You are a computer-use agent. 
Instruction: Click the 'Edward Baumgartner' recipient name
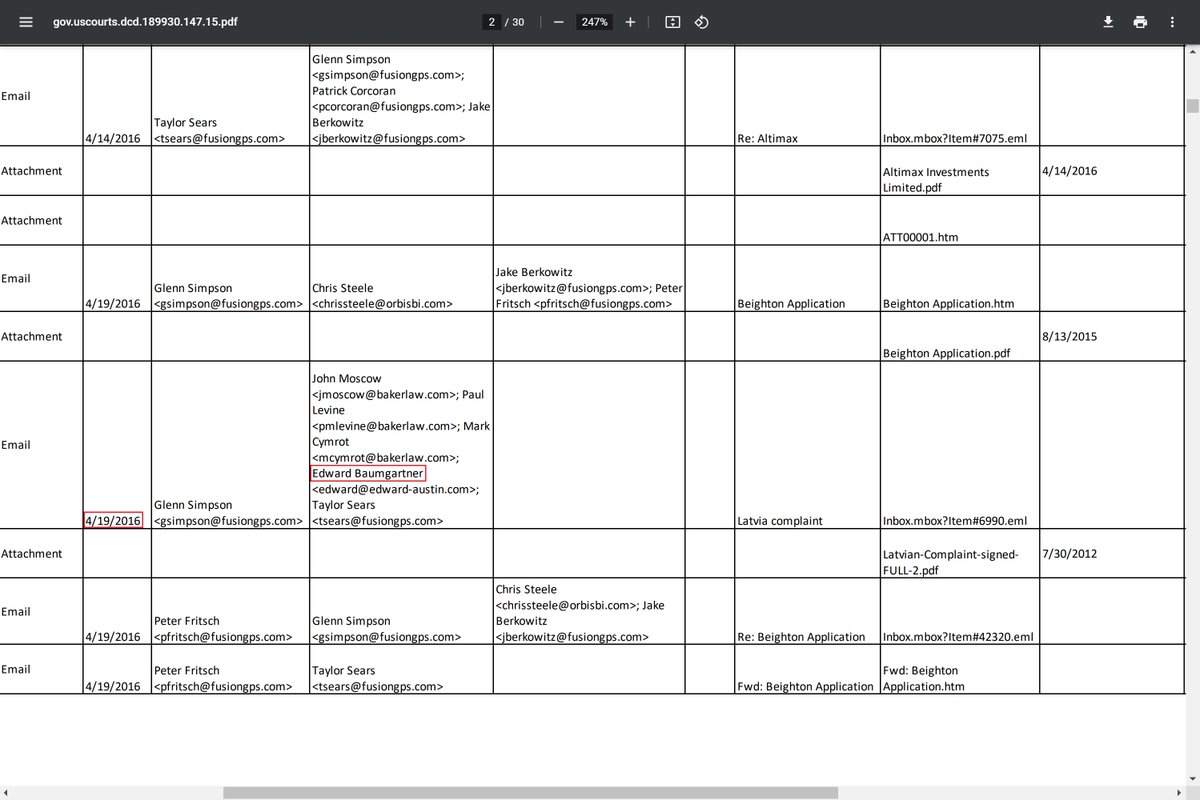point(368,473)
